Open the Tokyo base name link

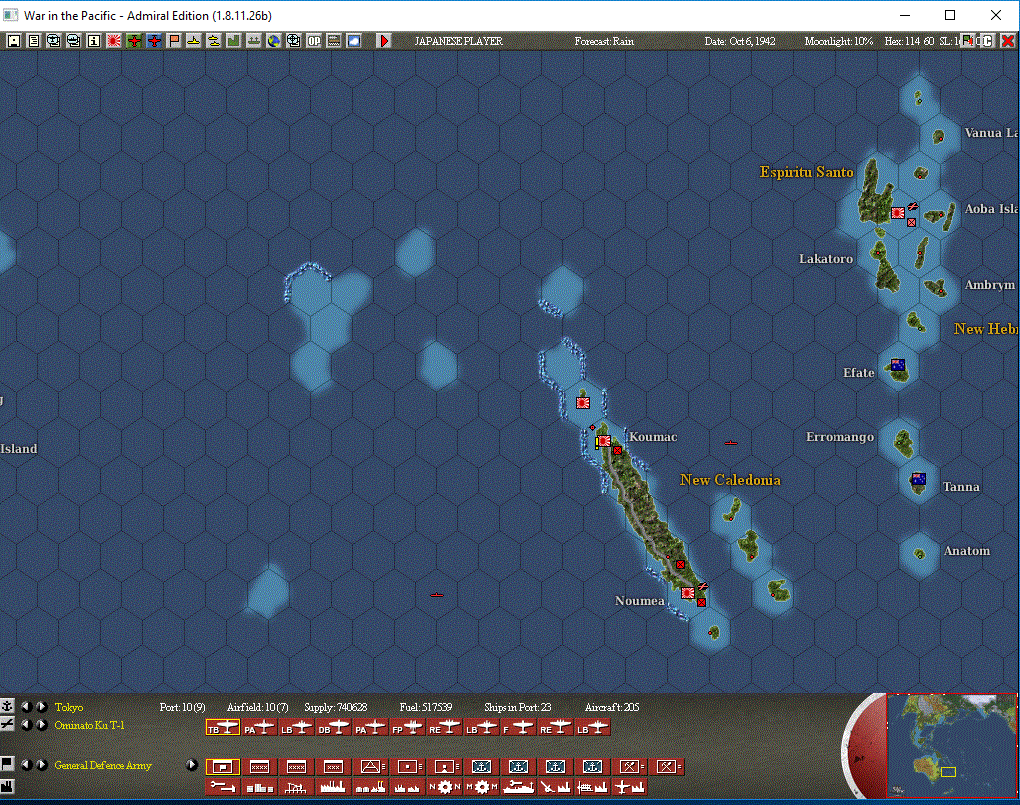pos(69,707)
